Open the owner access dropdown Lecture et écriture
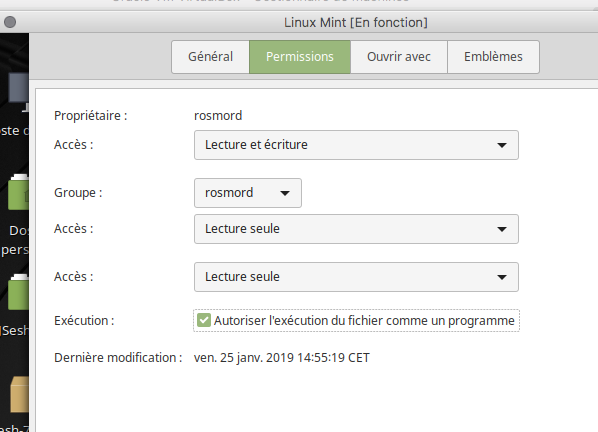 pos(356,145)
